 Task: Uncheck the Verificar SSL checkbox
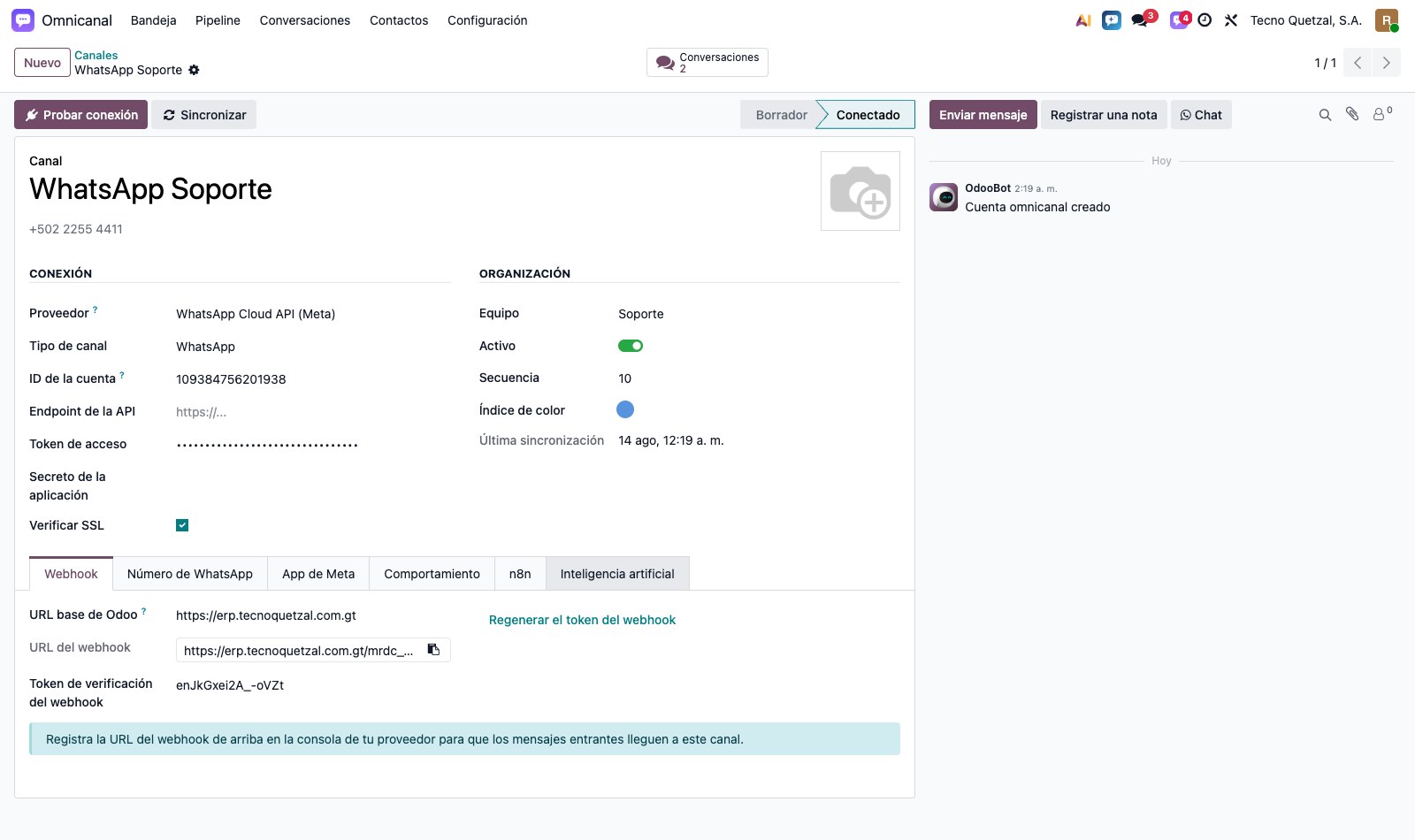coord(182,525)
